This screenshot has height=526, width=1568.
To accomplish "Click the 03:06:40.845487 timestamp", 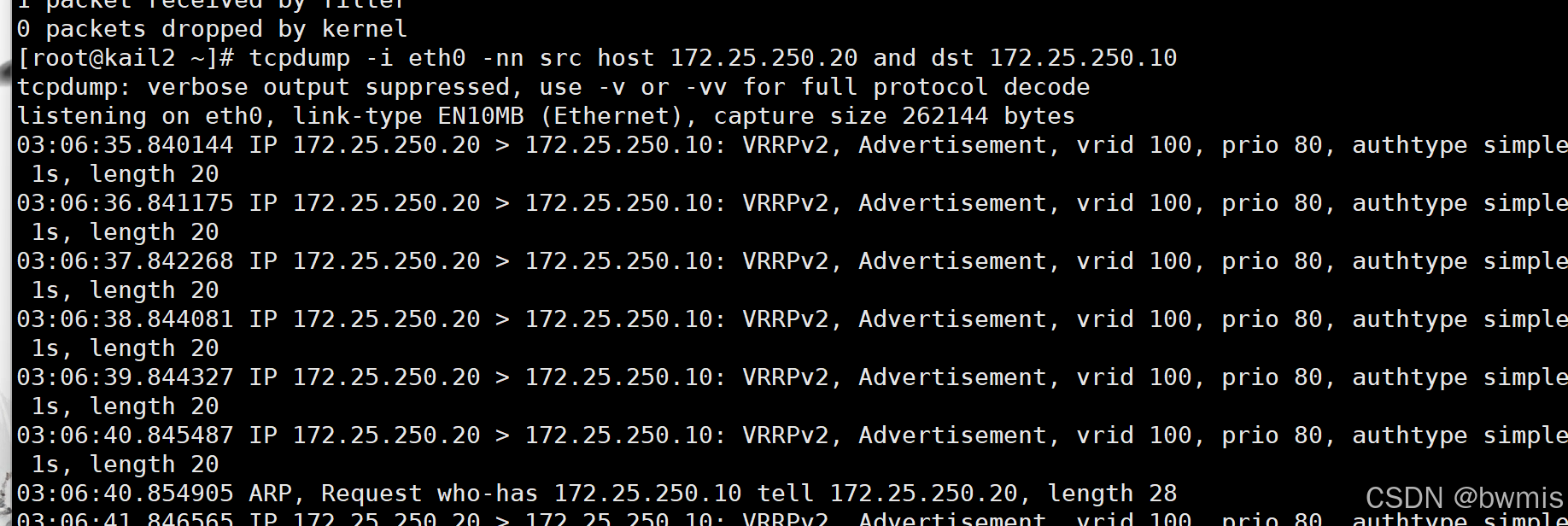I will click(x=125, y=435).
